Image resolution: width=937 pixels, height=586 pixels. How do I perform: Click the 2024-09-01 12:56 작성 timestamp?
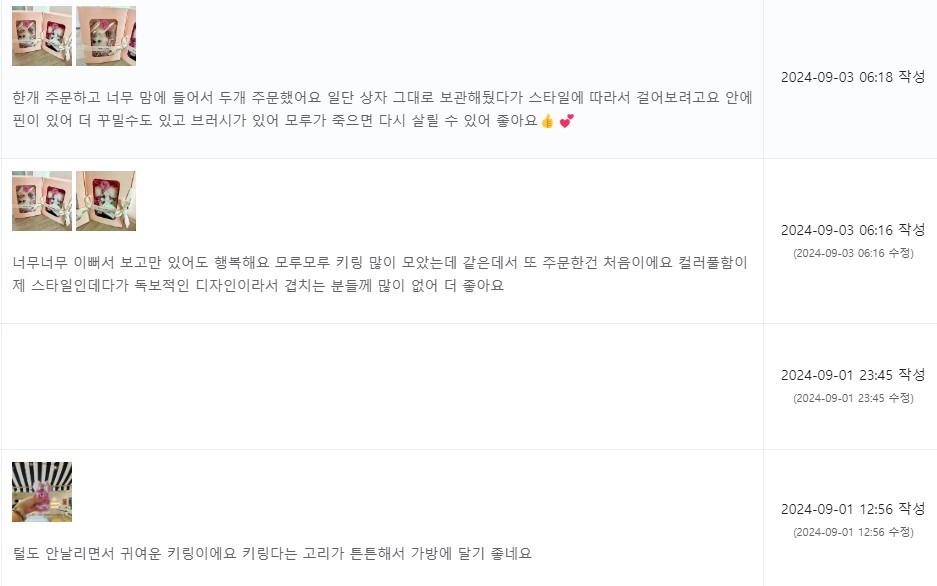point(853,509)
